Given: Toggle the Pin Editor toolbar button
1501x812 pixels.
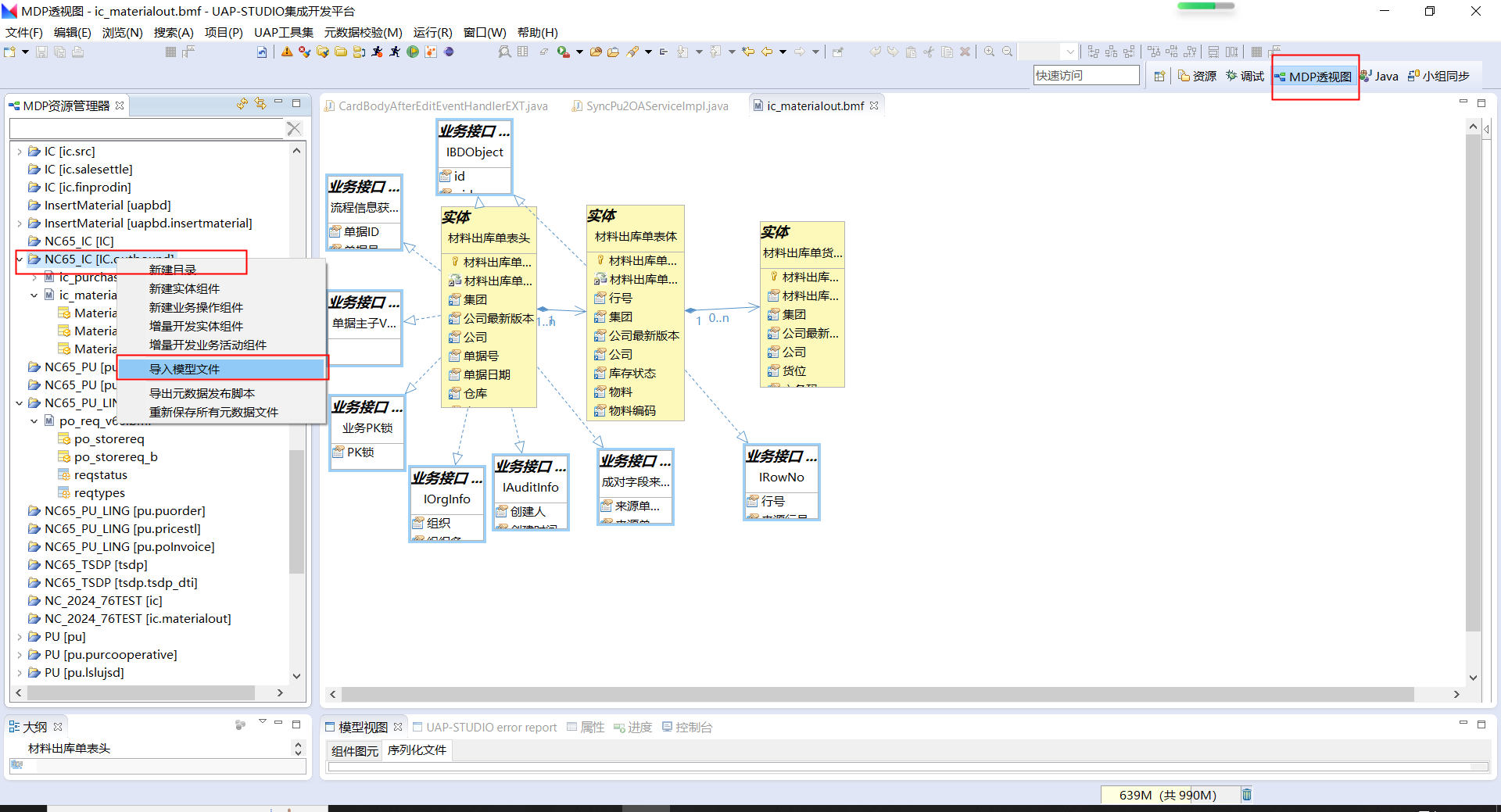Looking at the screenshot, I should [x=837, y=52].
